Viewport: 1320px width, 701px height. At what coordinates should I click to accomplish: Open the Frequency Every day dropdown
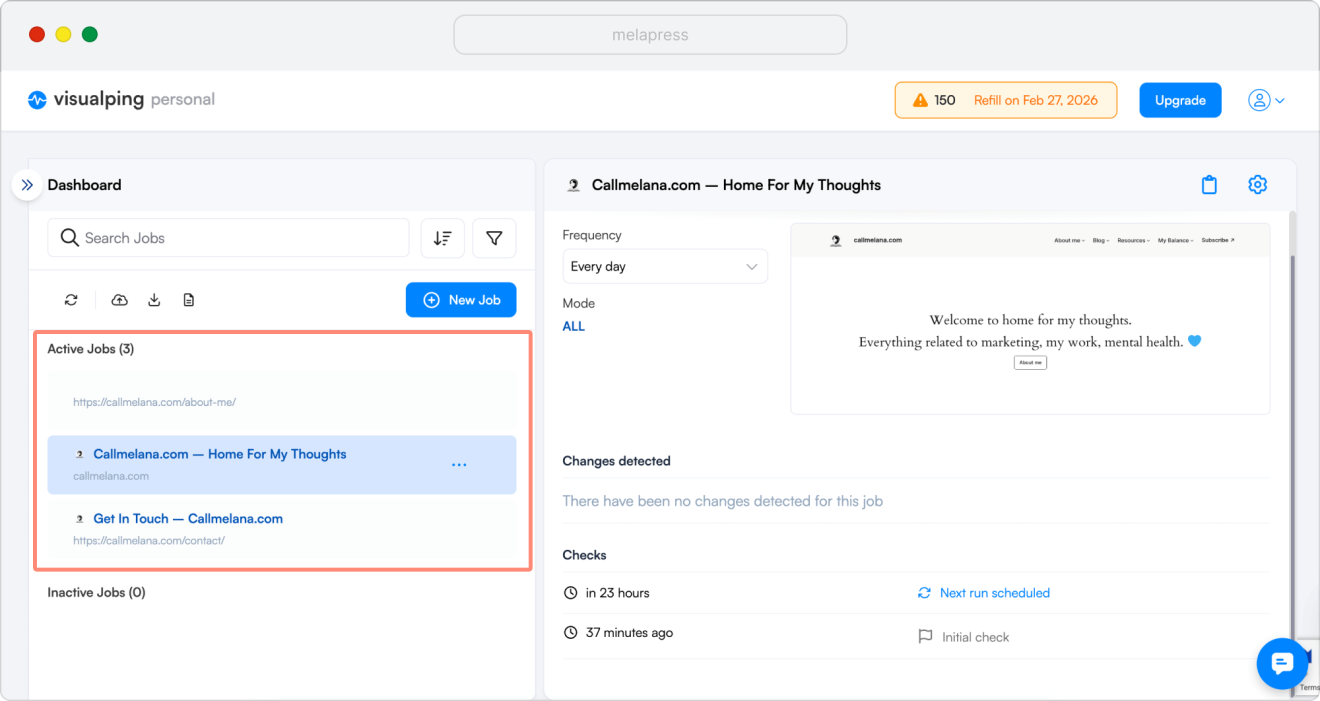pyautogui.click(x=665, y=267)
